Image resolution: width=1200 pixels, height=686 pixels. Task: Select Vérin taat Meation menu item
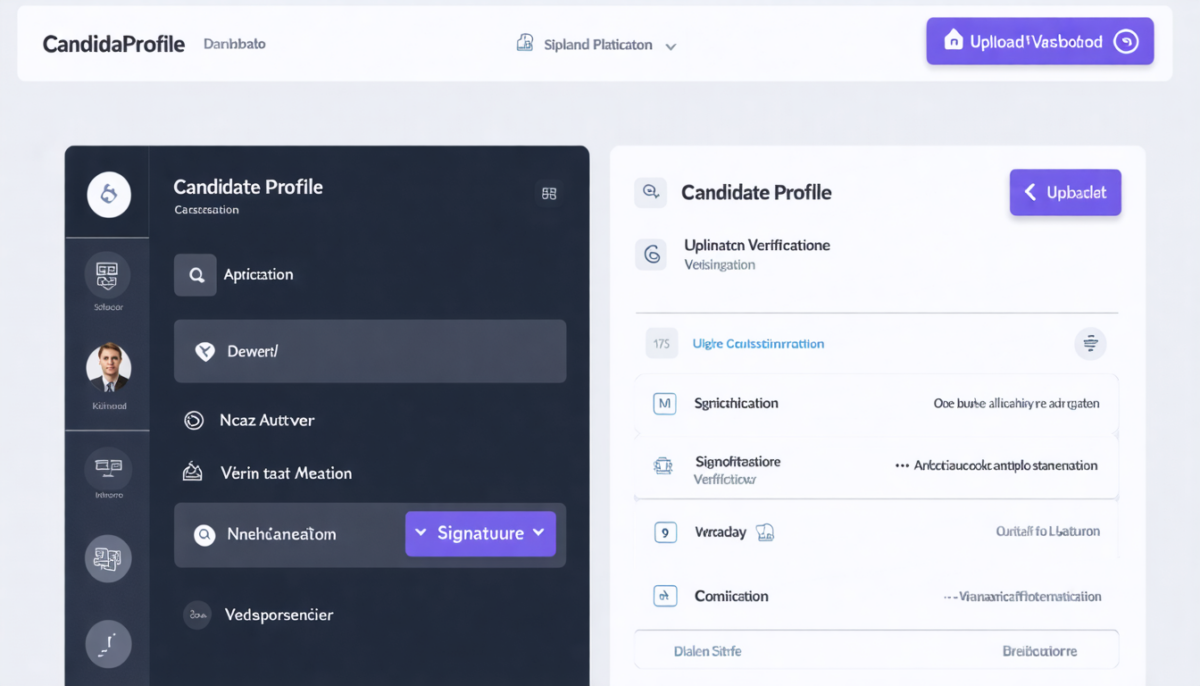tap(286, 473)
